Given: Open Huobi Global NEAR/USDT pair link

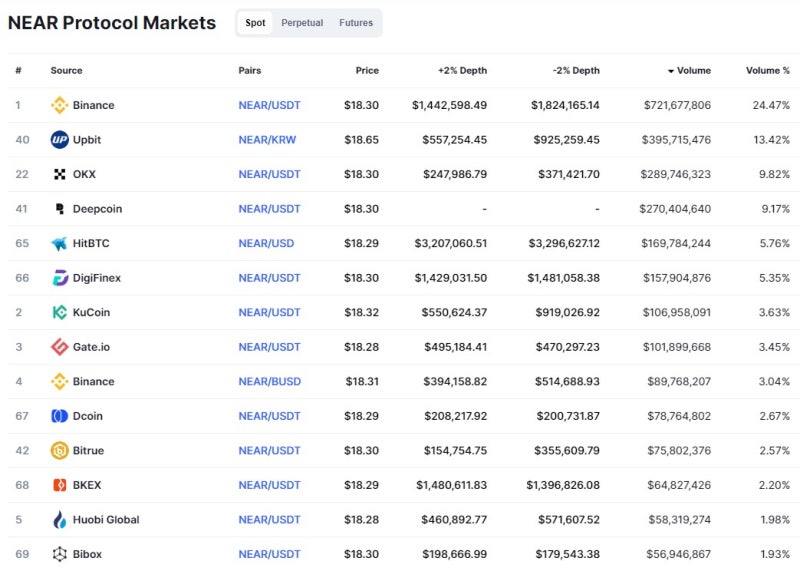Looking at the screenshot, I should (269, 520).
